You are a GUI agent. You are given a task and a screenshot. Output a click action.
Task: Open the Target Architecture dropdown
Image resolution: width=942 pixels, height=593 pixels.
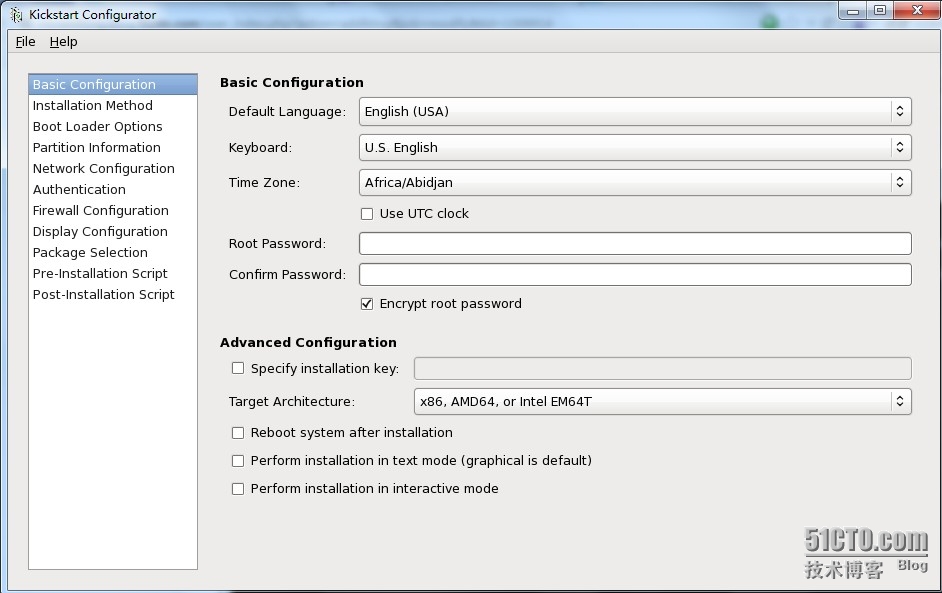click(x=663, y=401)
